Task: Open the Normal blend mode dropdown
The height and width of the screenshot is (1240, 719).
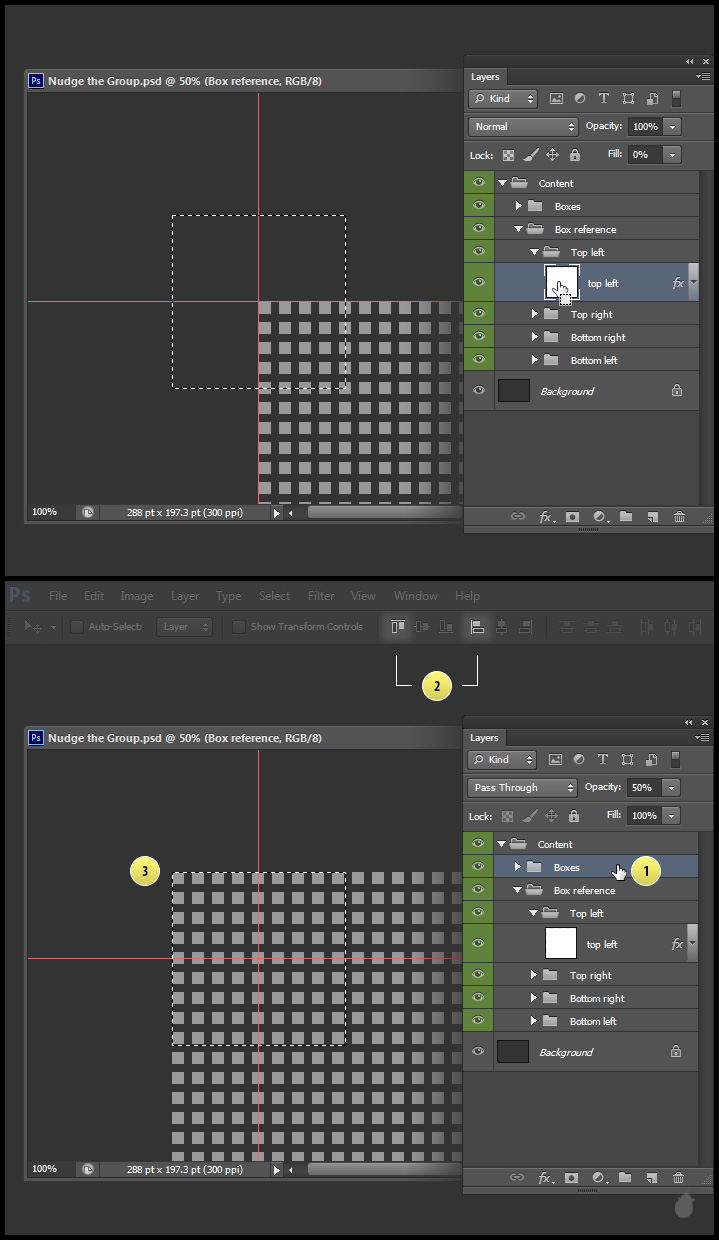Action: coord(523,127)
